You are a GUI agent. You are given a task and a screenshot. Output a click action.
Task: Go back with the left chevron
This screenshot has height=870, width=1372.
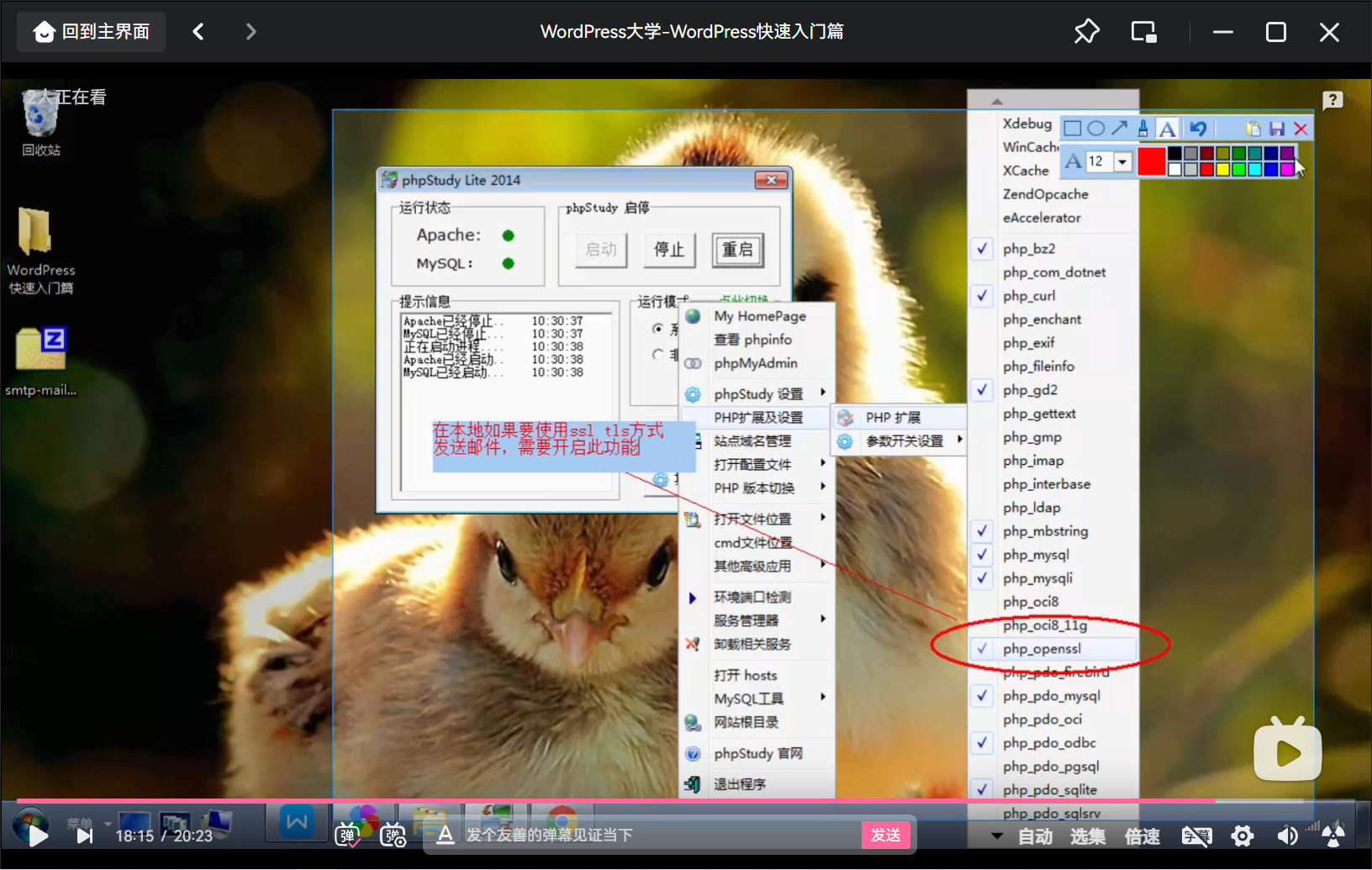pos(198,32)
